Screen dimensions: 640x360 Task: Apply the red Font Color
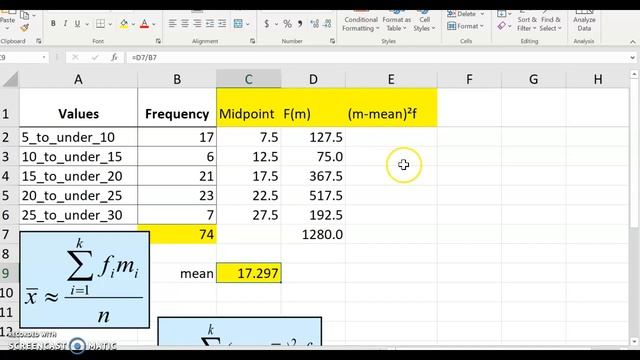pos(144,24)
